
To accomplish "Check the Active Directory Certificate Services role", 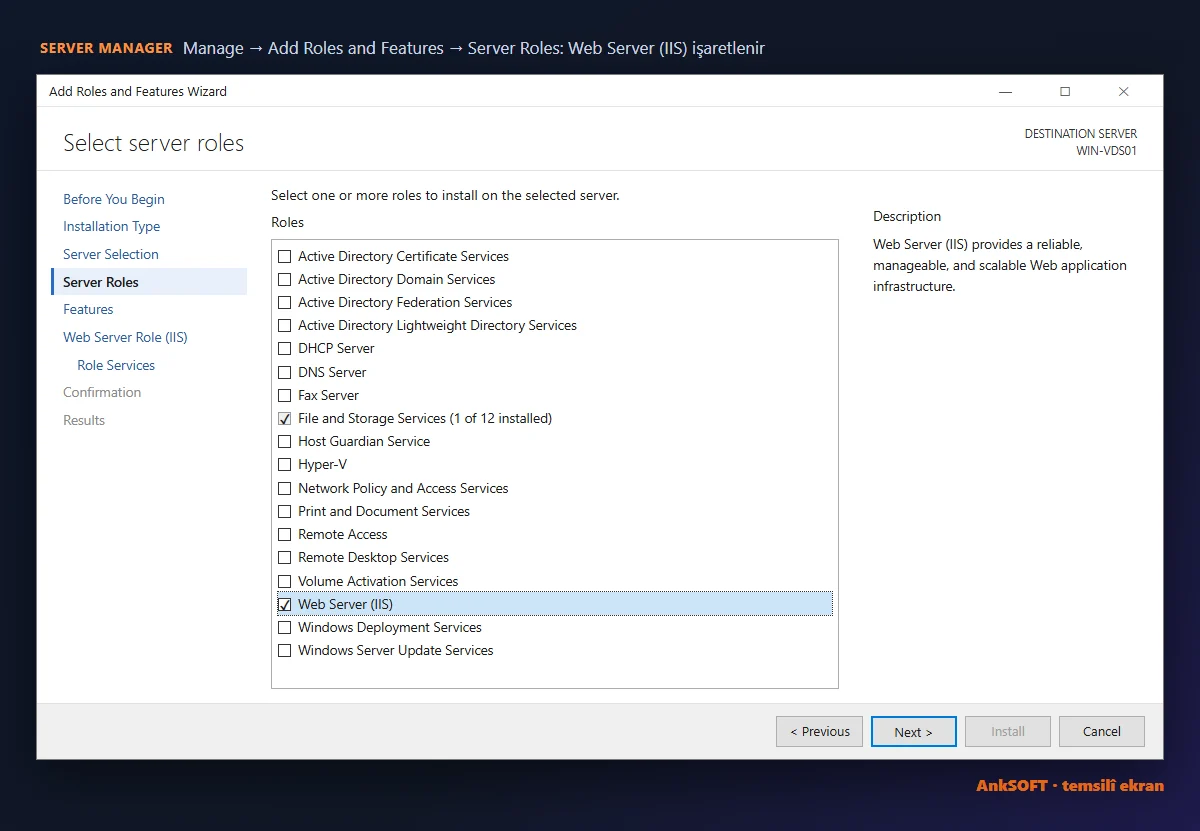I will click(285, 257).
